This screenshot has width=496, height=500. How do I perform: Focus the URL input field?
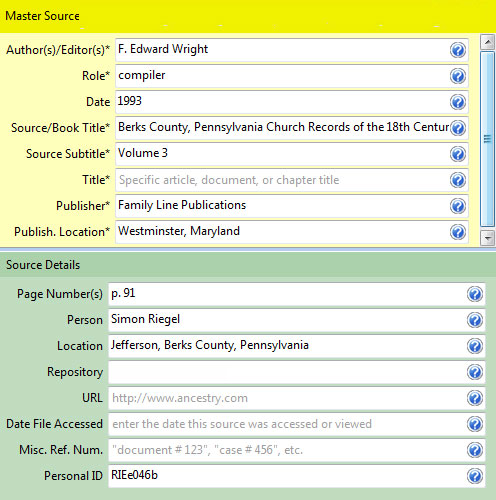297,398
